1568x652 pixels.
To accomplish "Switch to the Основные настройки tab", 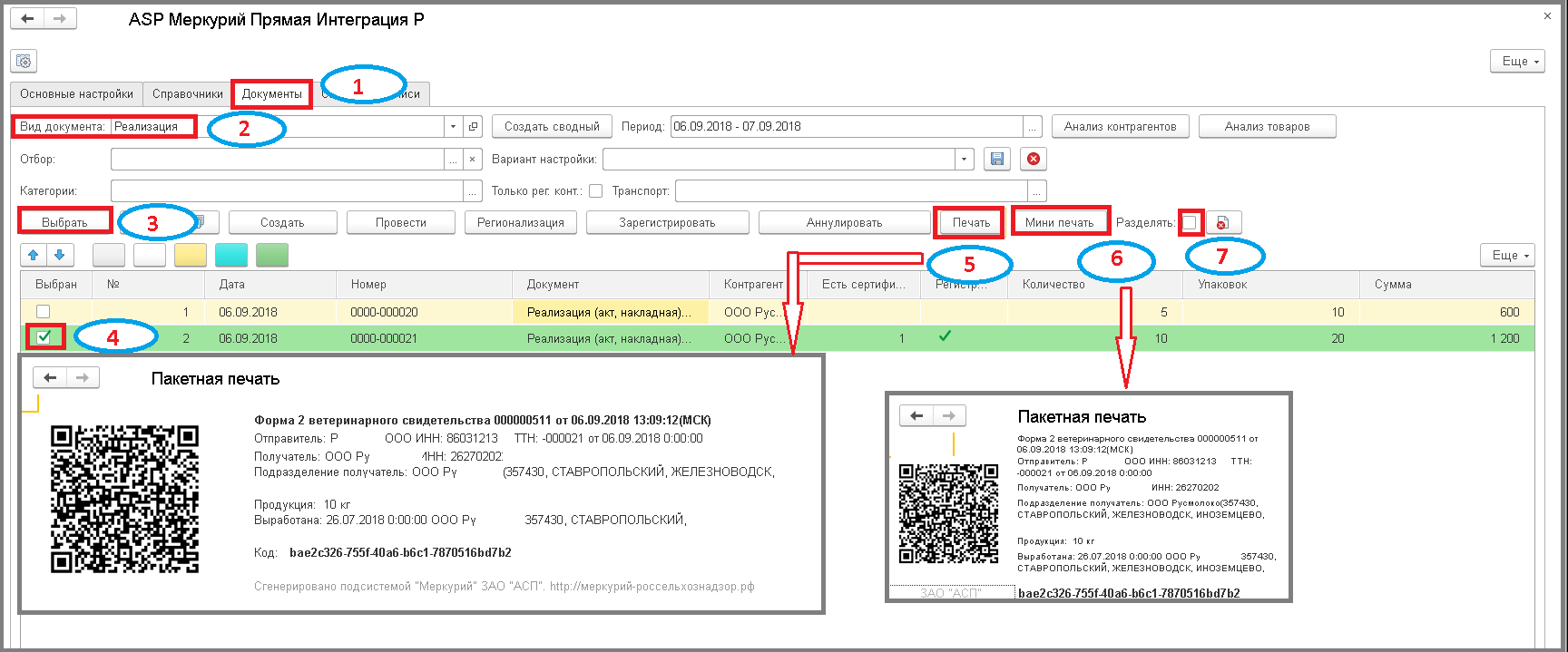I will click(x=76, y=94).
